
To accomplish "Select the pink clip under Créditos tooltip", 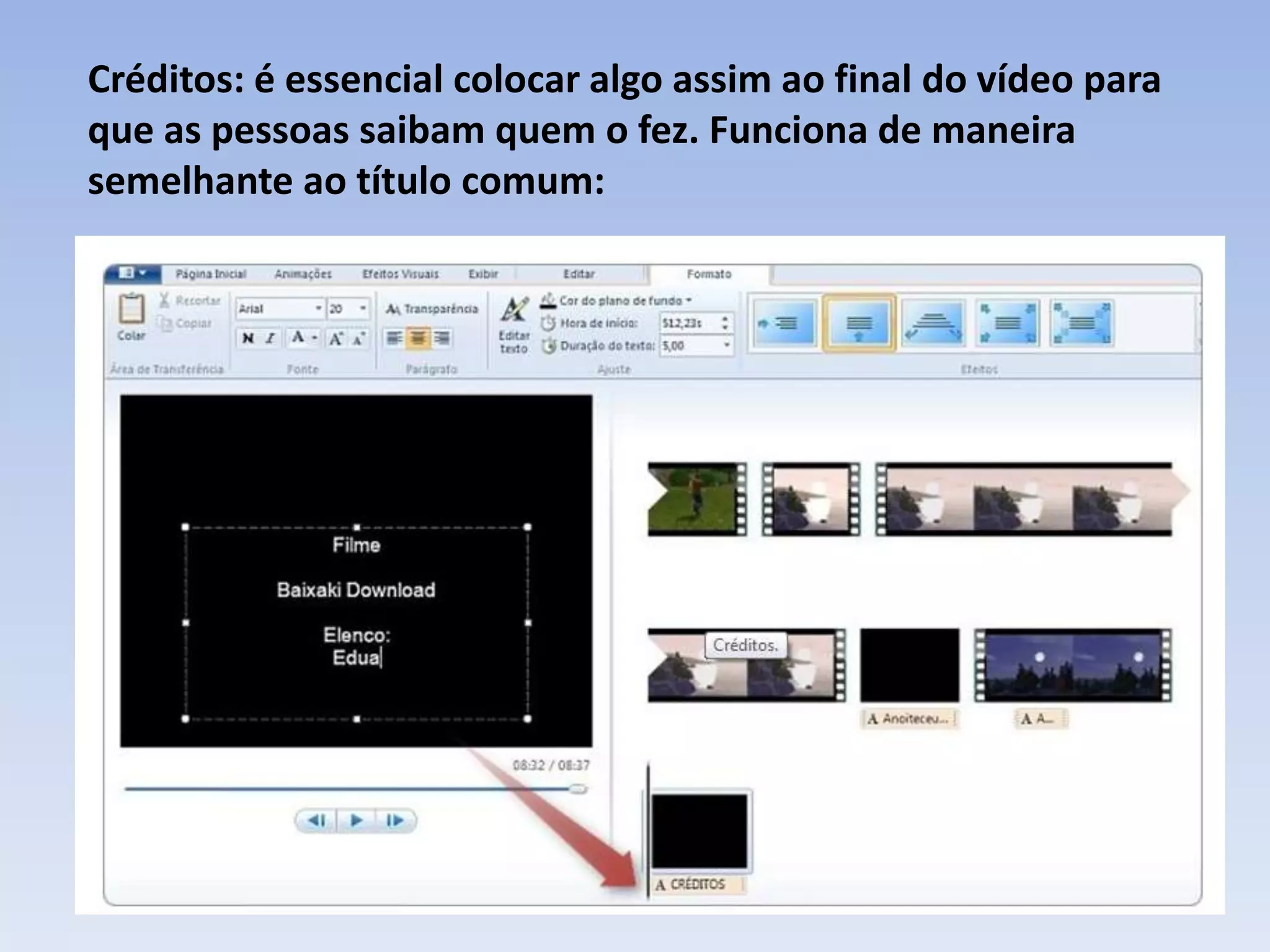I will click(x=747, y=665).
